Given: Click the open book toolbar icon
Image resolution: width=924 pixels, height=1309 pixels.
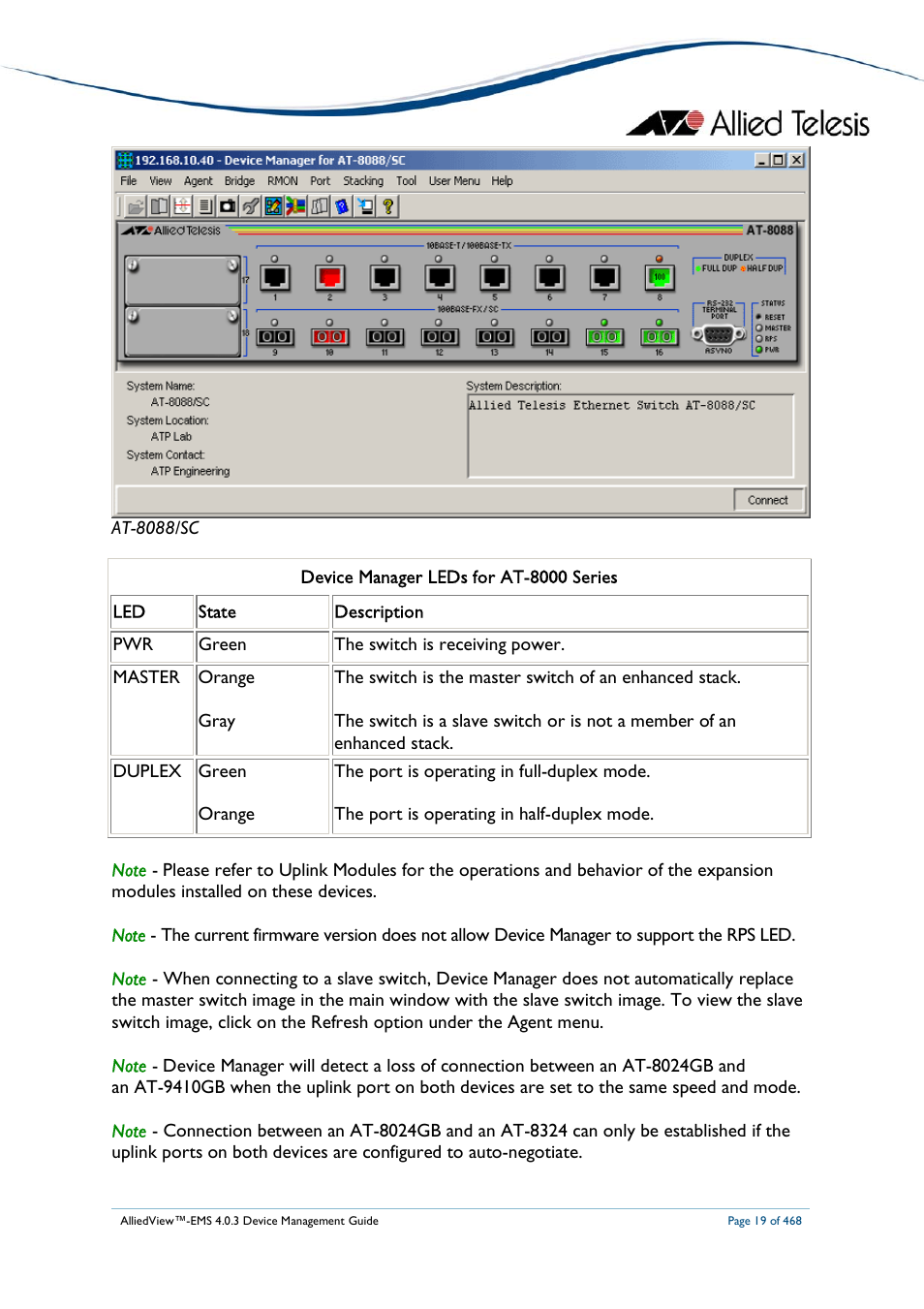Looking at the screenshot, I should pyautogui.click(x=159, y=206).
